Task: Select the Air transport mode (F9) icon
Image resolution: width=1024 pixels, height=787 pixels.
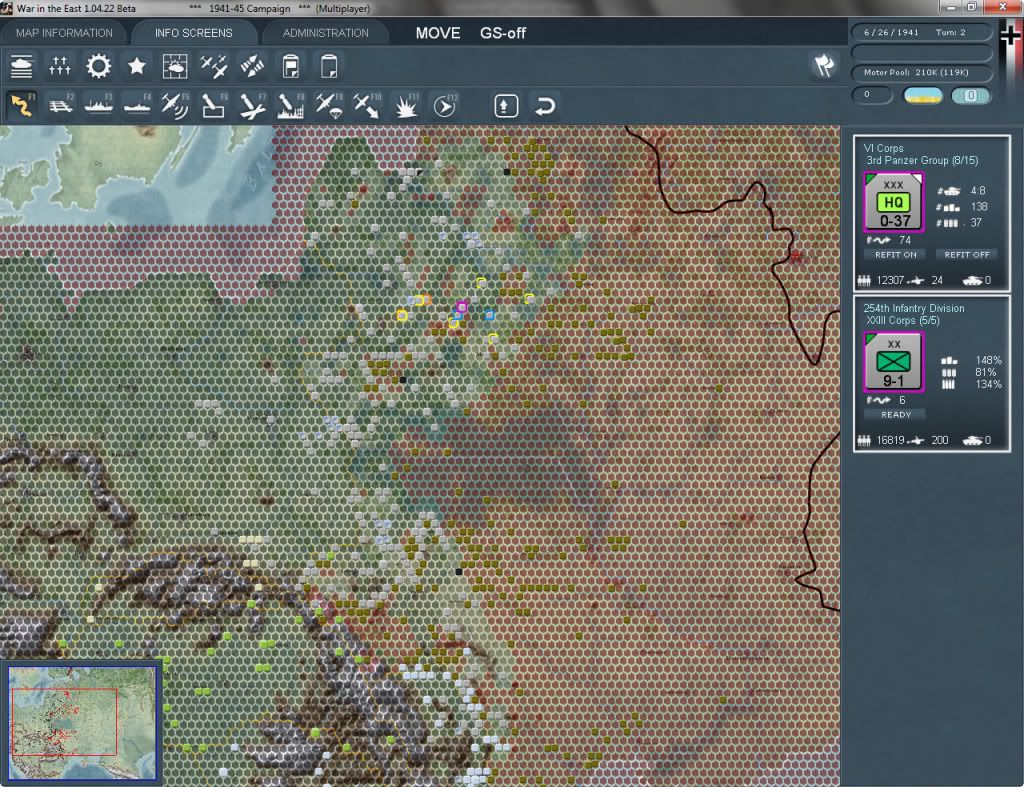Action: click(329, 105)
